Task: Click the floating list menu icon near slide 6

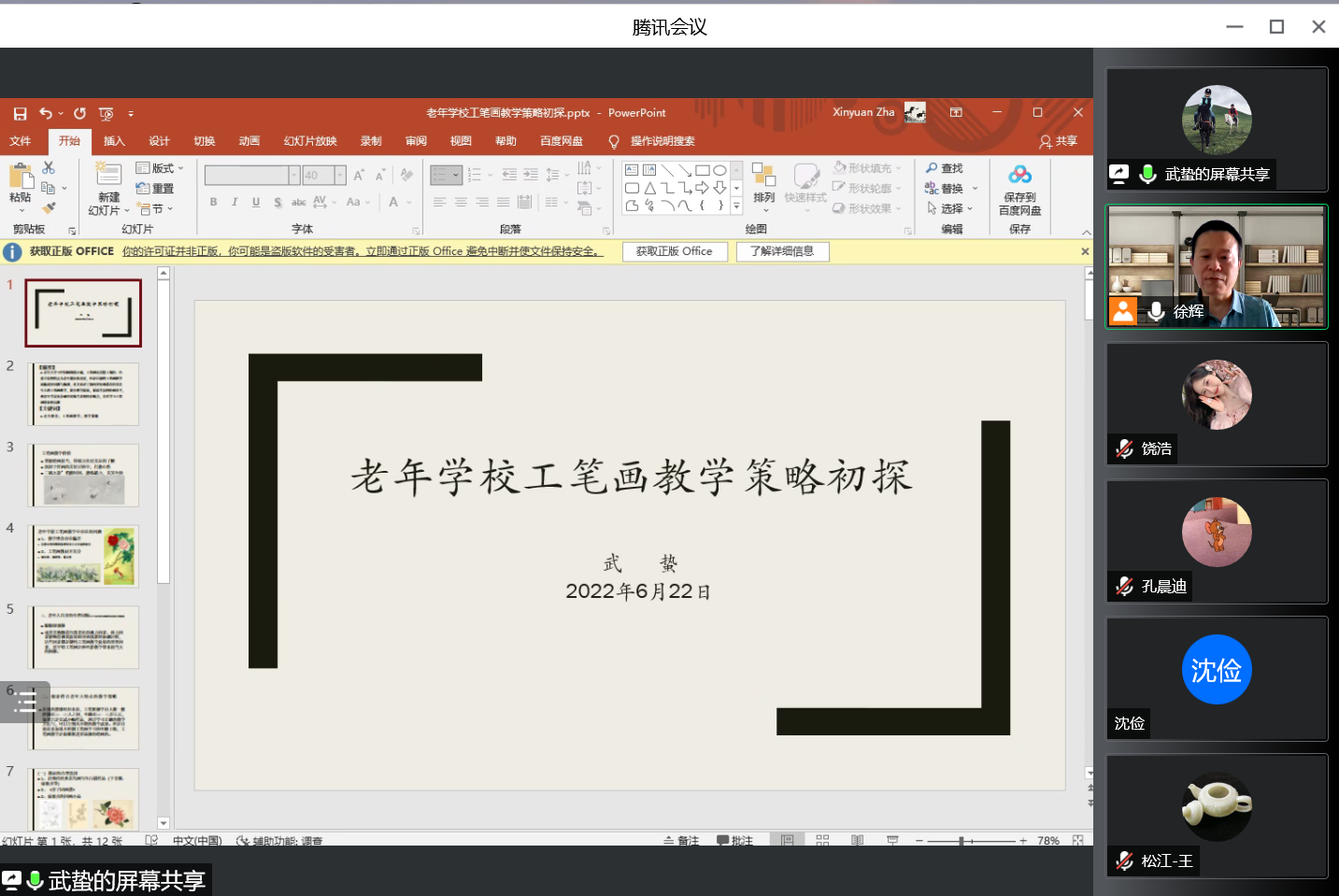Action: 25,702
